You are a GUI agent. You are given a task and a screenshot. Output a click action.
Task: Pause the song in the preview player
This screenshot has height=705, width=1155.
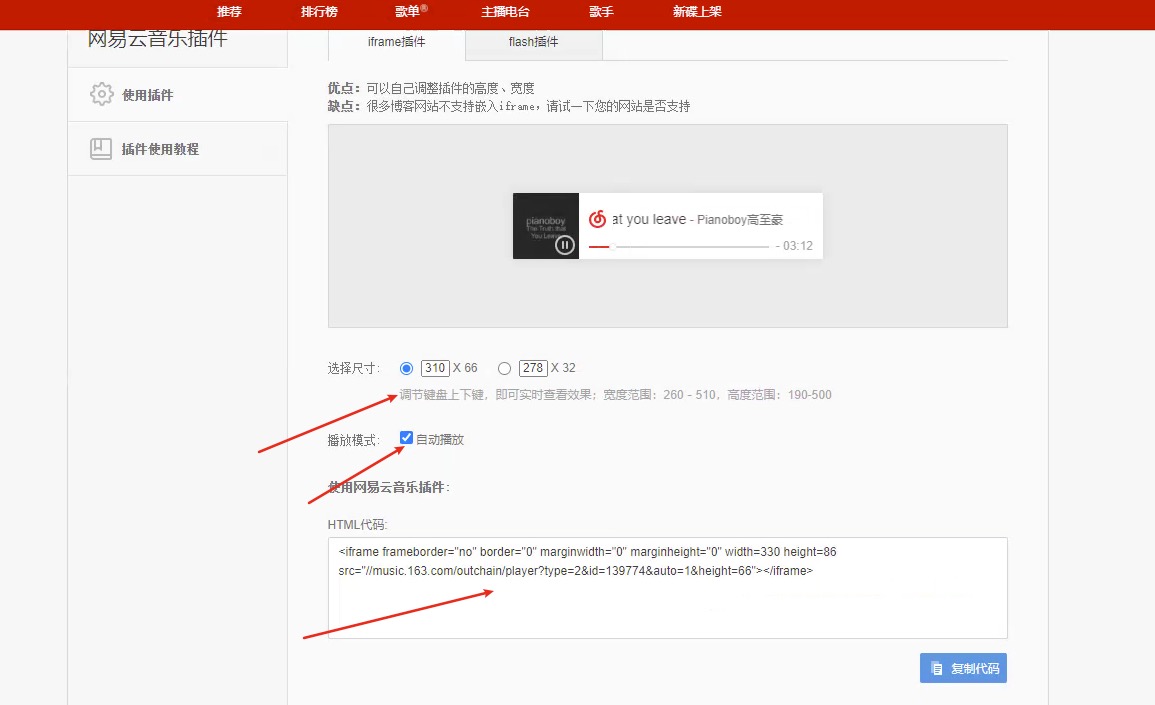[564, 245]
